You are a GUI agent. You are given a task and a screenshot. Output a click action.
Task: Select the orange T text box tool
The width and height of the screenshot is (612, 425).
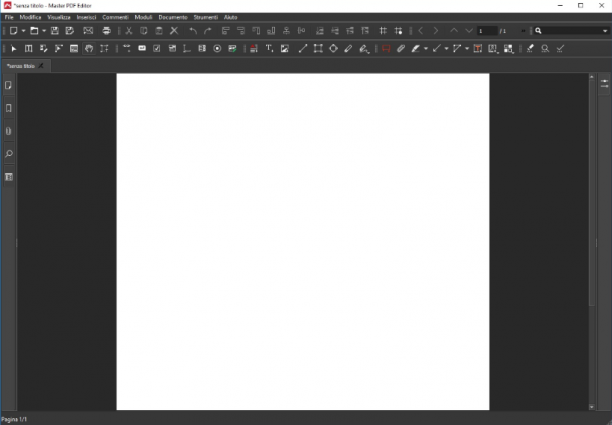478,48
